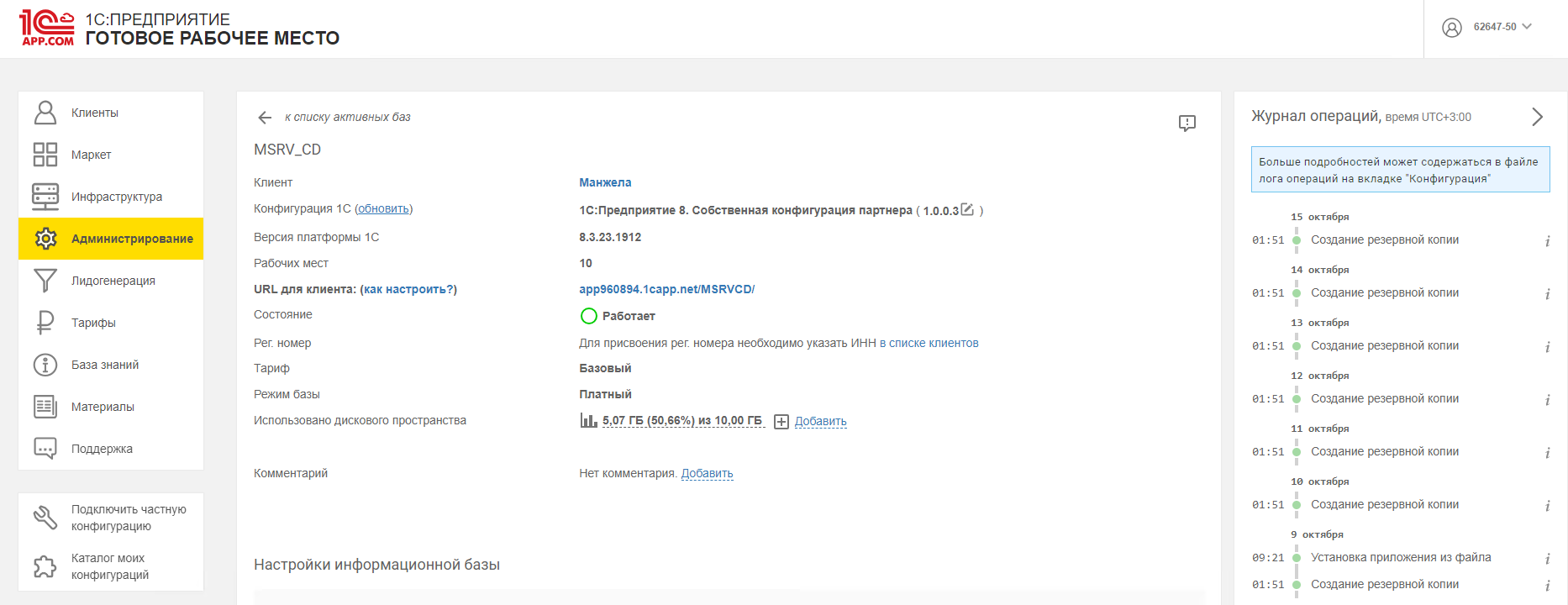Click как настроить? link
Image resolution: width=1568 pixels, height=605 pixels.
[x=408, y=289]
